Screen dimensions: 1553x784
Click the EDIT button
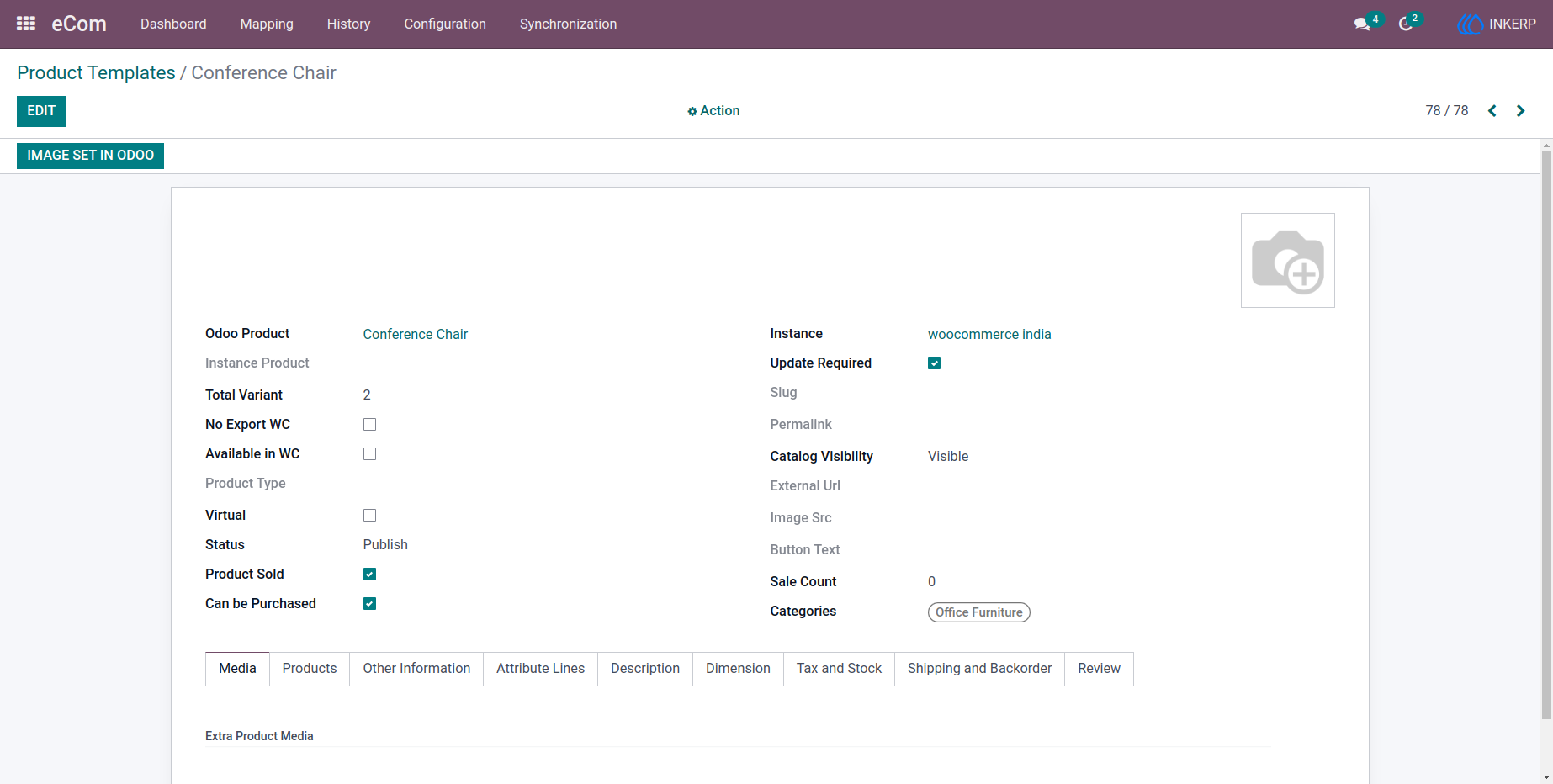point(41,111)
